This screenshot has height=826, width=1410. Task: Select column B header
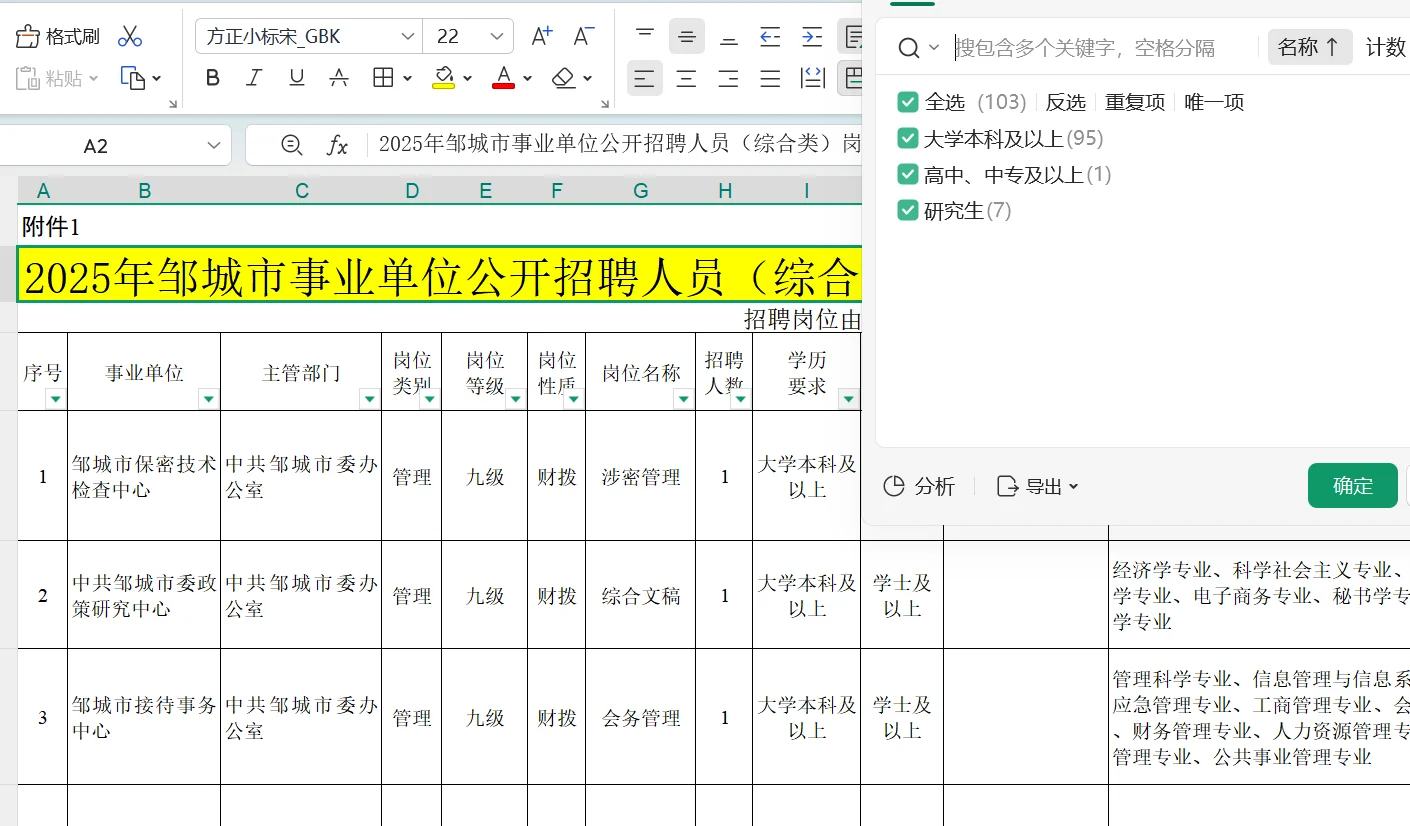click(144, 191)
